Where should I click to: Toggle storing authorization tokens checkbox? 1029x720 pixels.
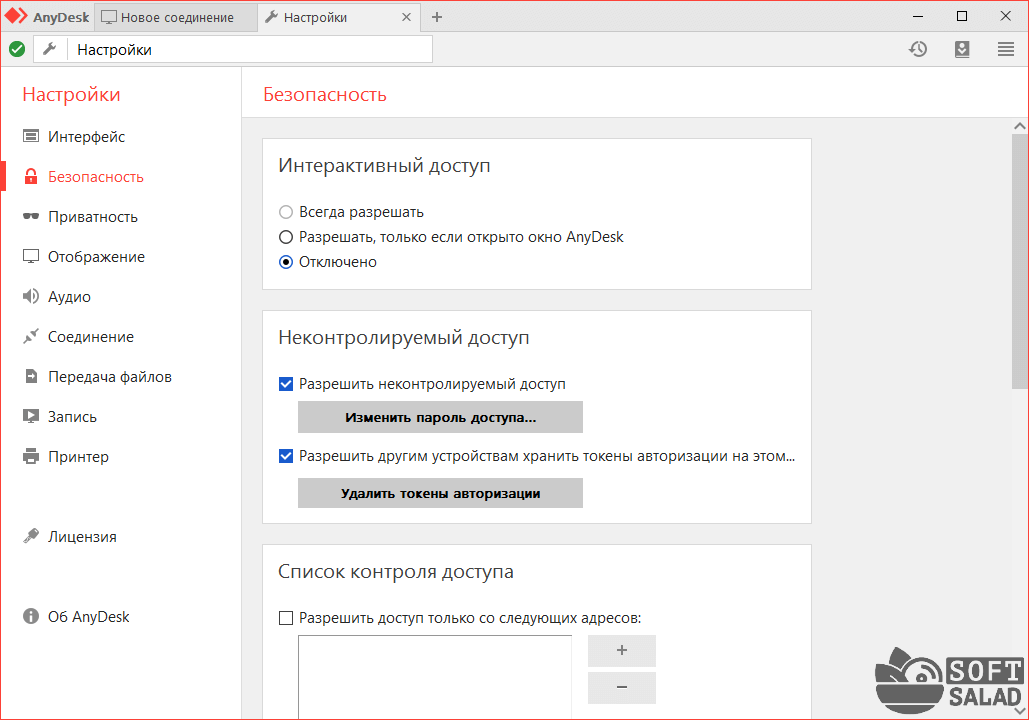click(286, 456)
